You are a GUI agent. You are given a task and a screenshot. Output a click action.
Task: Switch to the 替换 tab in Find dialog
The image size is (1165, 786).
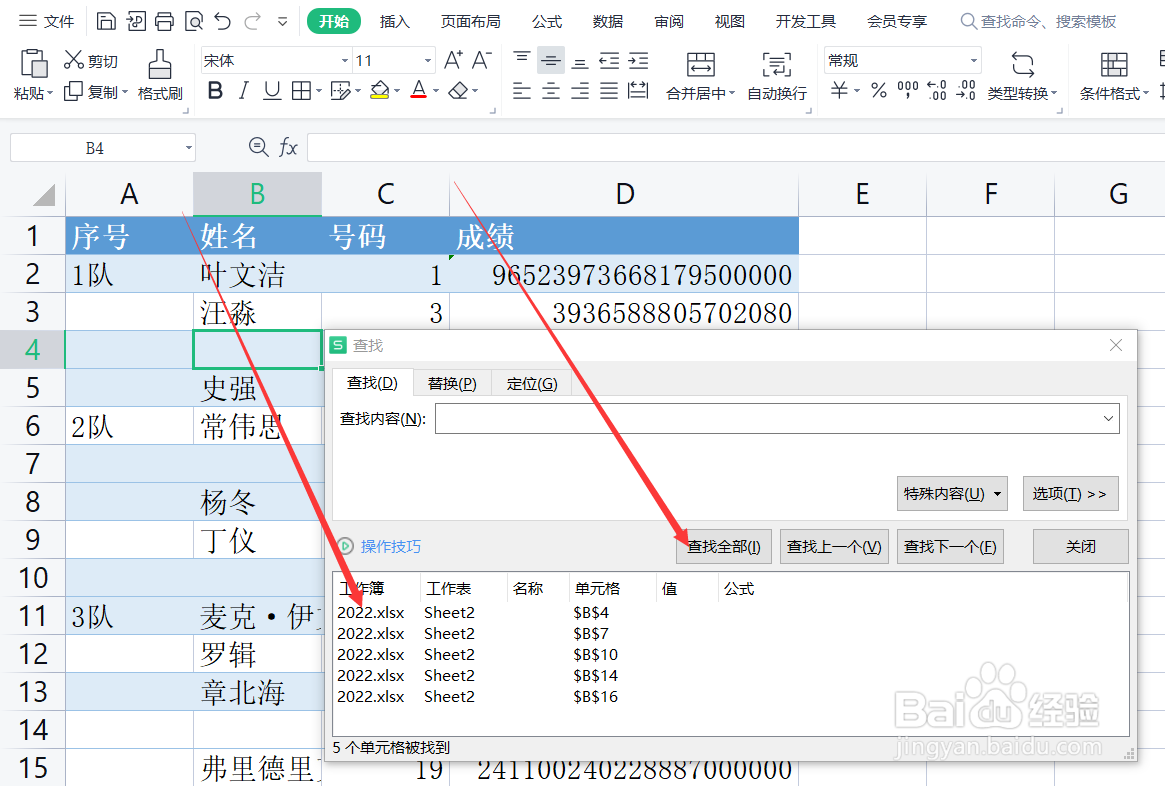coord(451,382)
